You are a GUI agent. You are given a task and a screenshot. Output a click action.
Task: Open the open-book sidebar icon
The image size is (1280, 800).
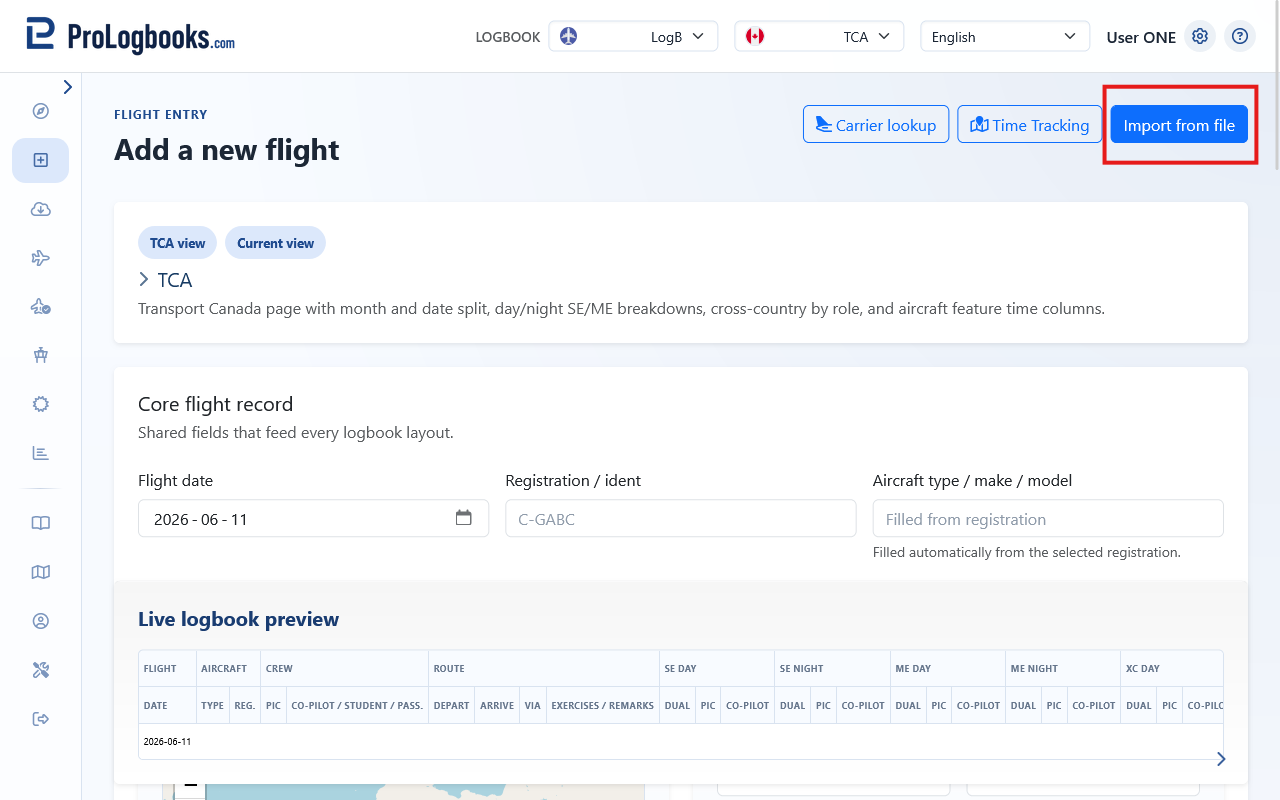tap(40, 523)
